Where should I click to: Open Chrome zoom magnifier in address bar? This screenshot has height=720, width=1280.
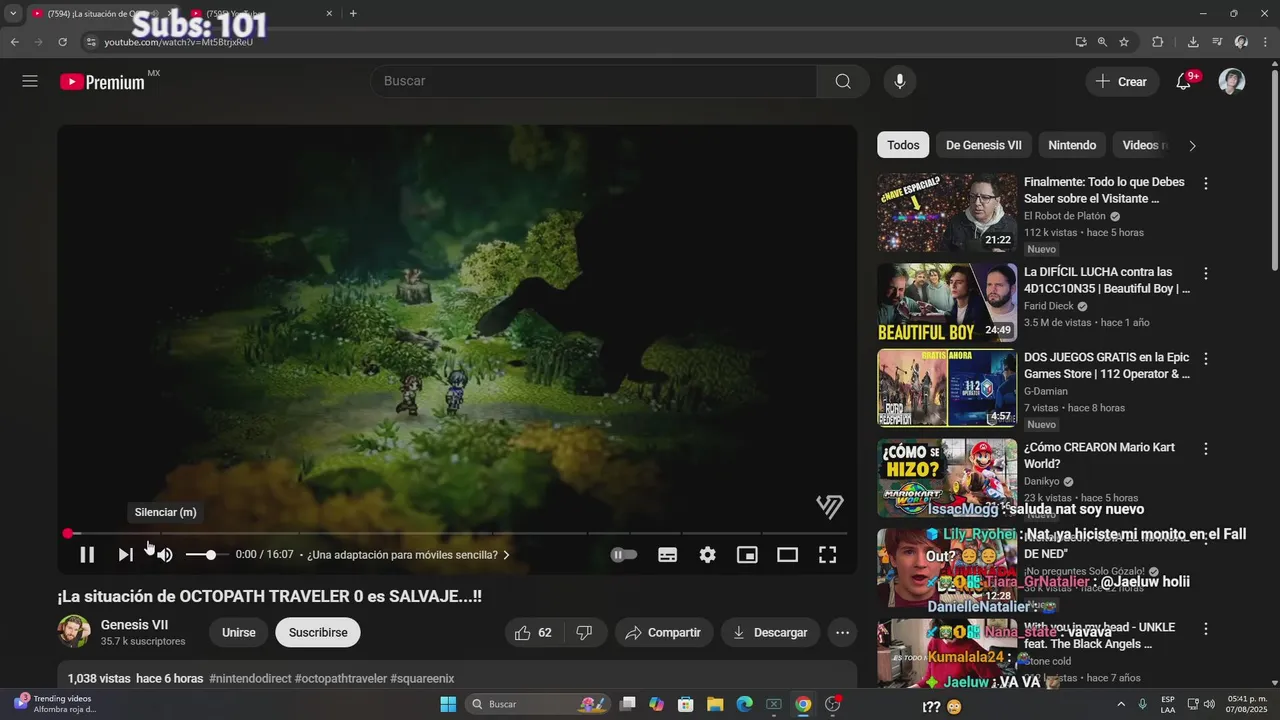tap(1102, 42)
